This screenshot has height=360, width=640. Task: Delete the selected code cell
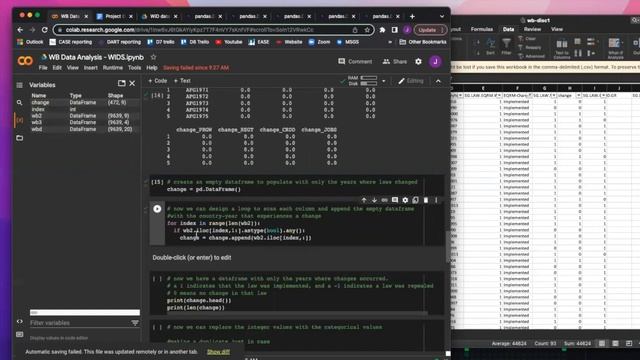pyautogui.click(x=426, y=200)
